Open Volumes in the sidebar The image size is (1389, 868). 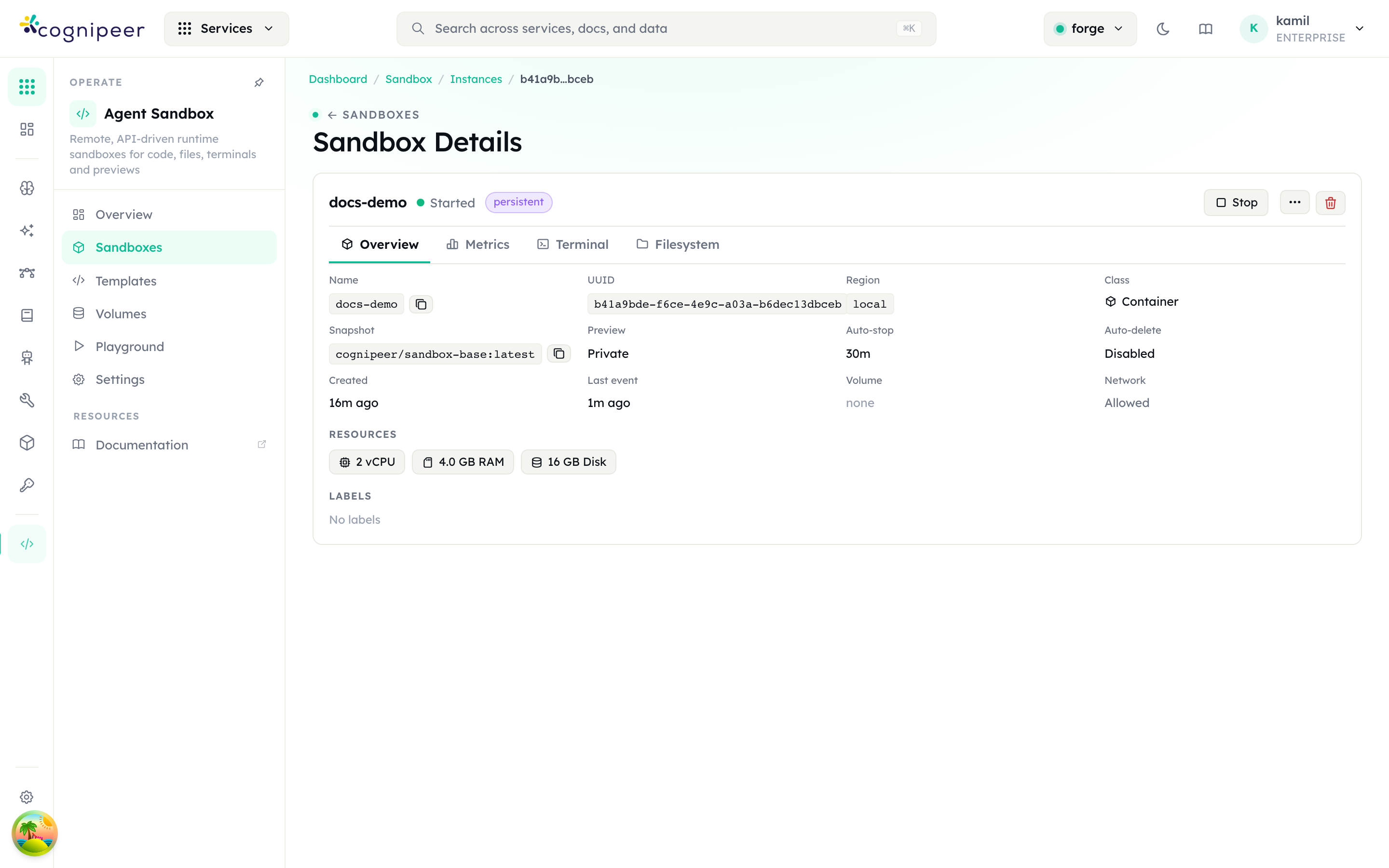tap(169, 313)
